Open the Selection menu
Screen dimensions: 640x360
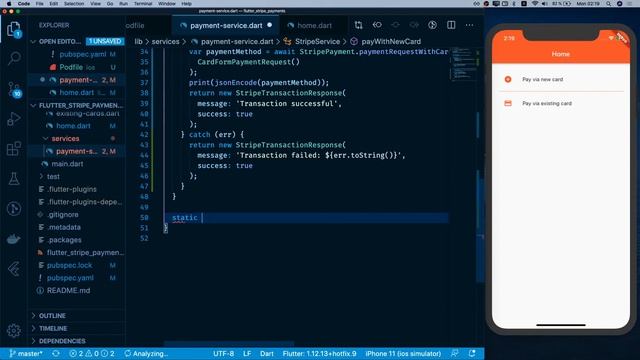pyautogui.click(x=74, y=4)
